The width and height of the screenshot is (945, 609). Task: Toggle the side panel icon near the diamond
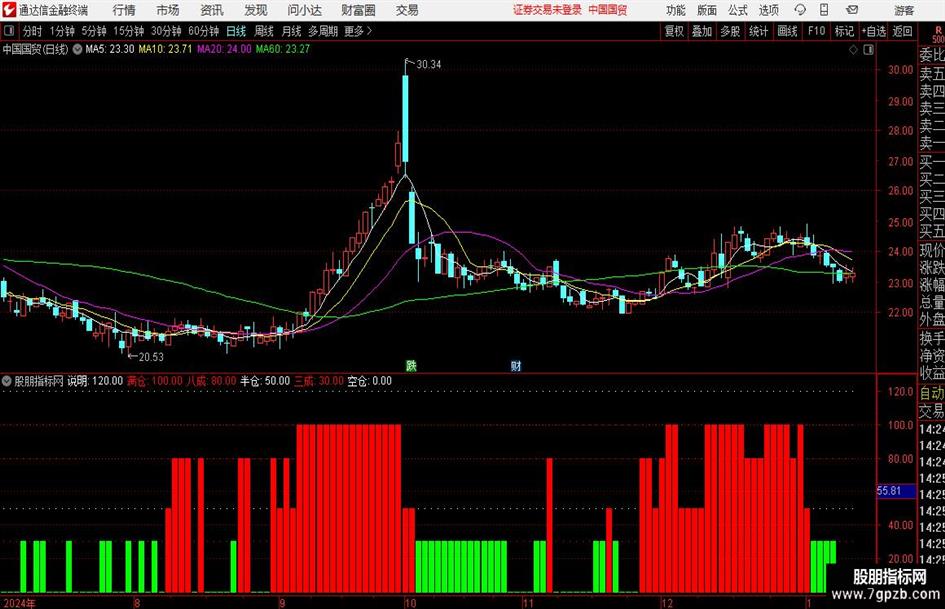pos(868,50)
